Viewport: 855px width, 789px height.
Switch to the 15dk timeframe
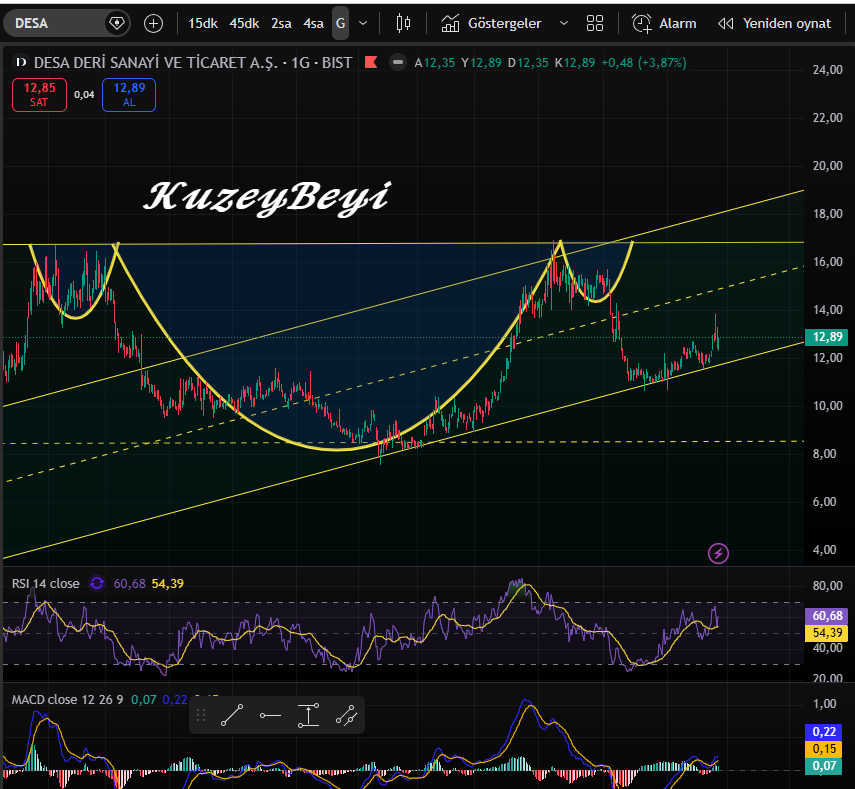(203, 23)
